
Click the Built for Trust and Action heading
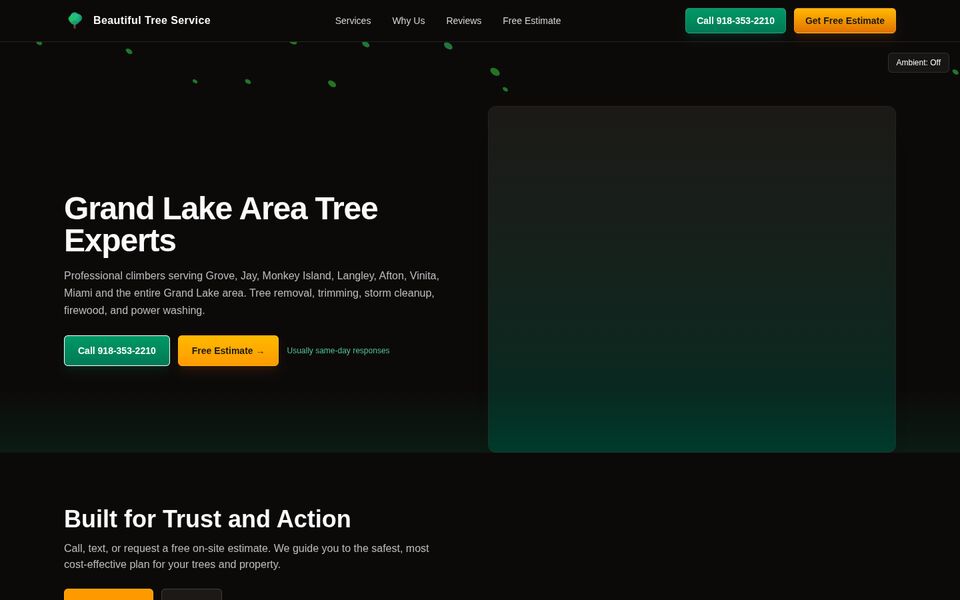click(208, 519)
